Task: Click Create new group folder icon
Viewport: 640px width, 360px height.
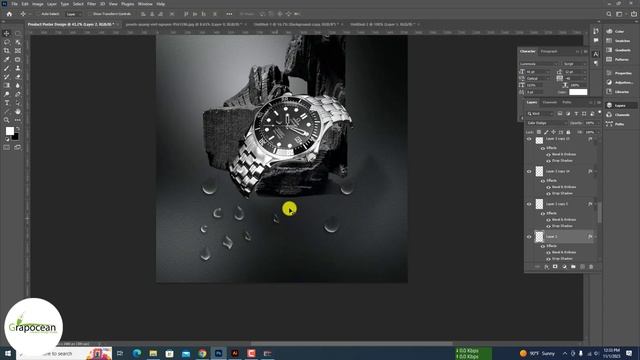Action: pos(573,267)
